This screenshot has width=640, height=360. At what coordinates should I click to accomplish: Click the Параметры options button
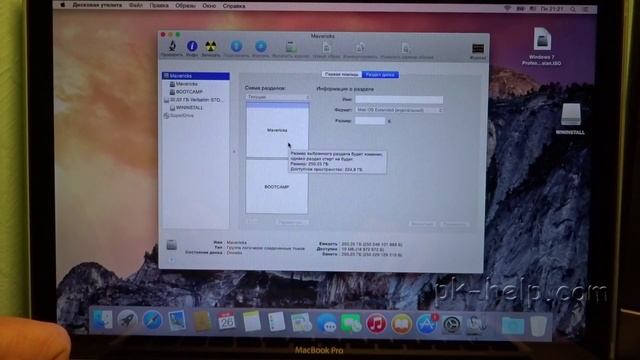coord(291,222)
